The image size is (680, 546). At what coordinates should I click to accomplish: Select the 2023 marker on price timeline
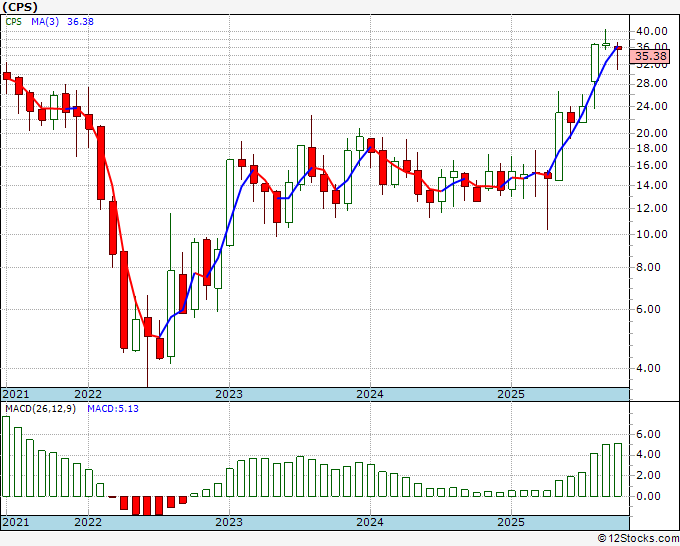[229, 394]
